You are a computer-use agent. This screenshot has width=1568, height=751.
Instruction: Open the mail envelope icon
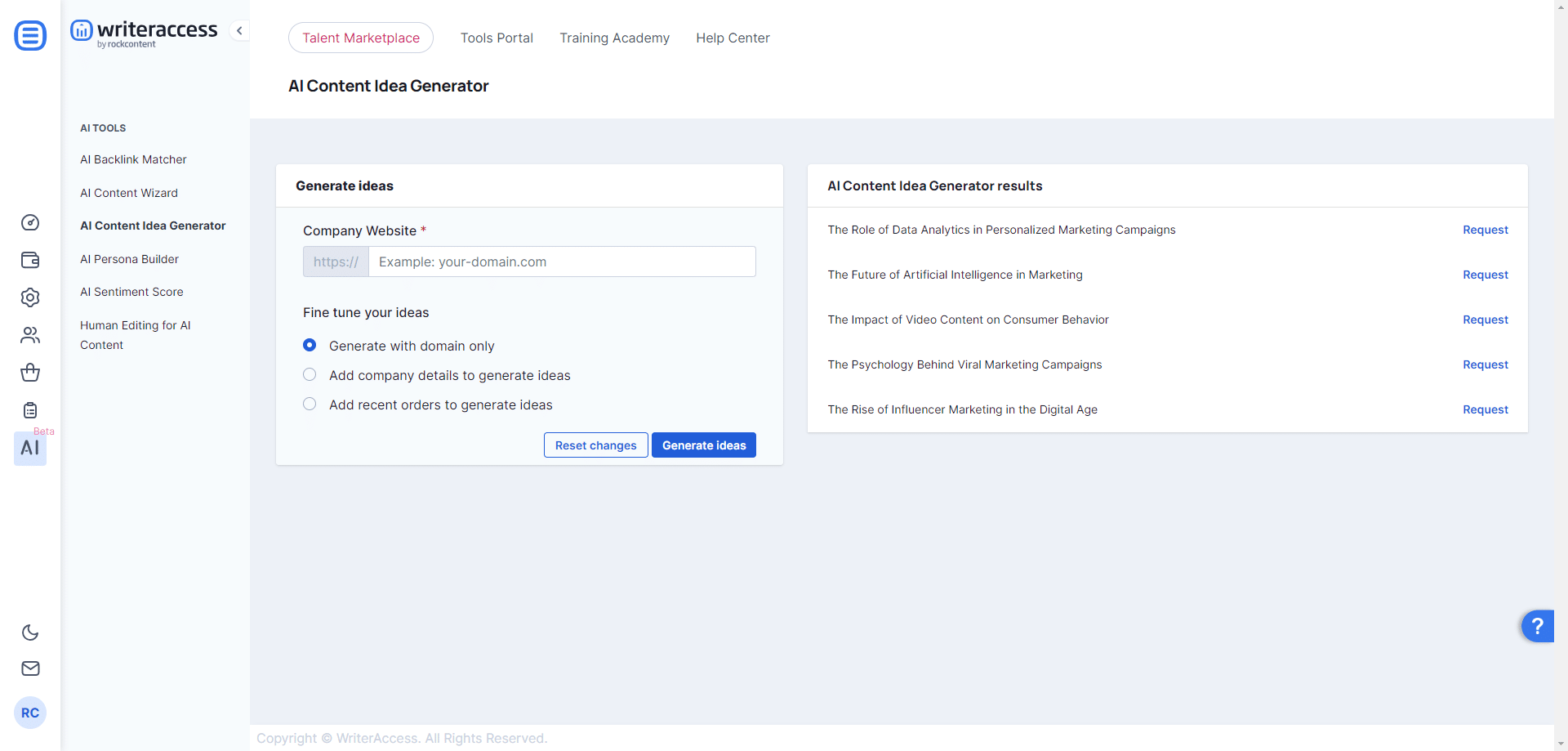(x=30, y=668)
